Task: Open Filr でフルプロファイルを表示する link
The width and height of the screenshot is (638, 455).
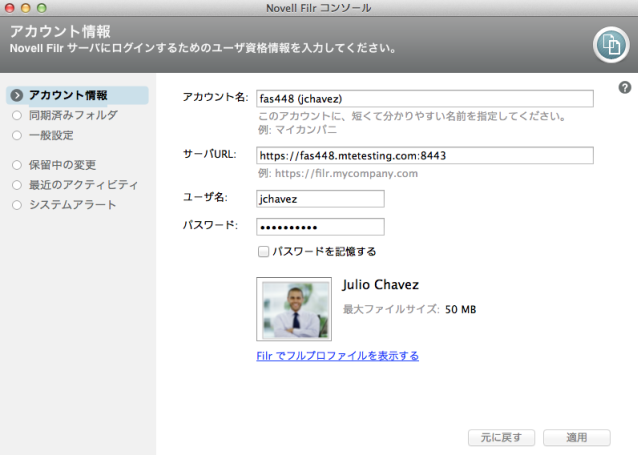Action: 337,356
